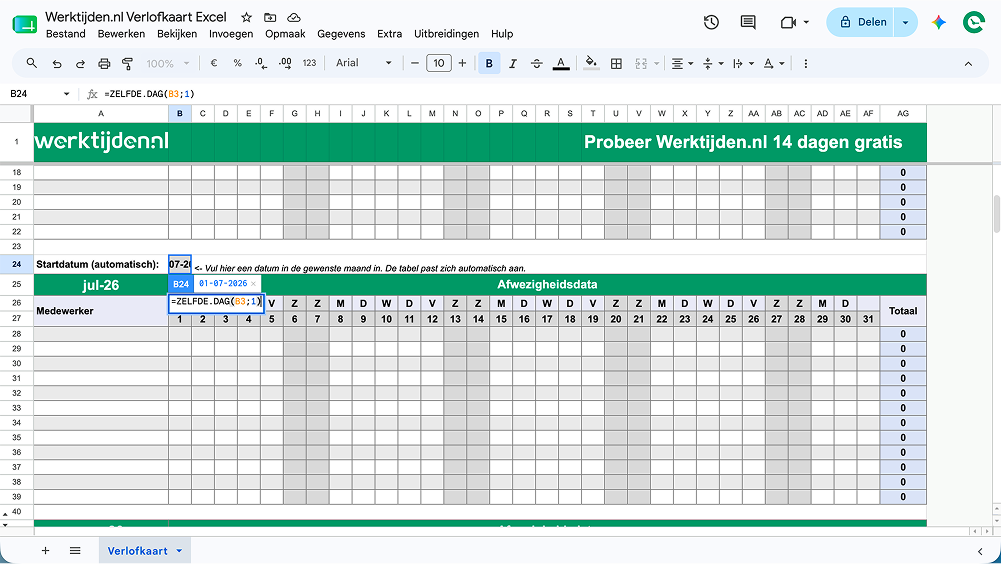Open the Gemini sparkle assistant
Viewport: 1001px width, 564px height.
point(938,22)
